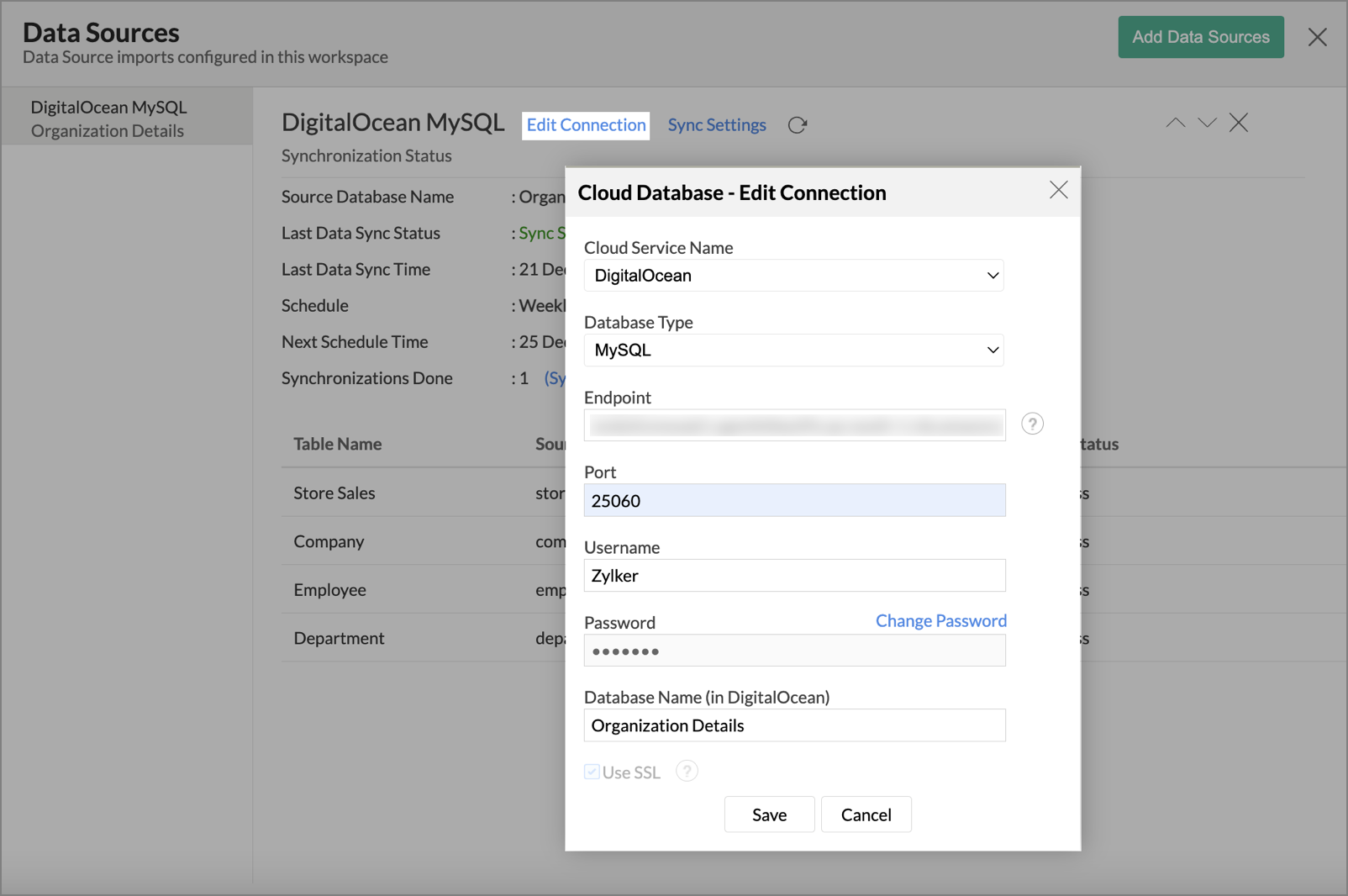The image size is (1348, 896).
Task: Open the Cloud Service Name dropdown
Action: (793, 276)
